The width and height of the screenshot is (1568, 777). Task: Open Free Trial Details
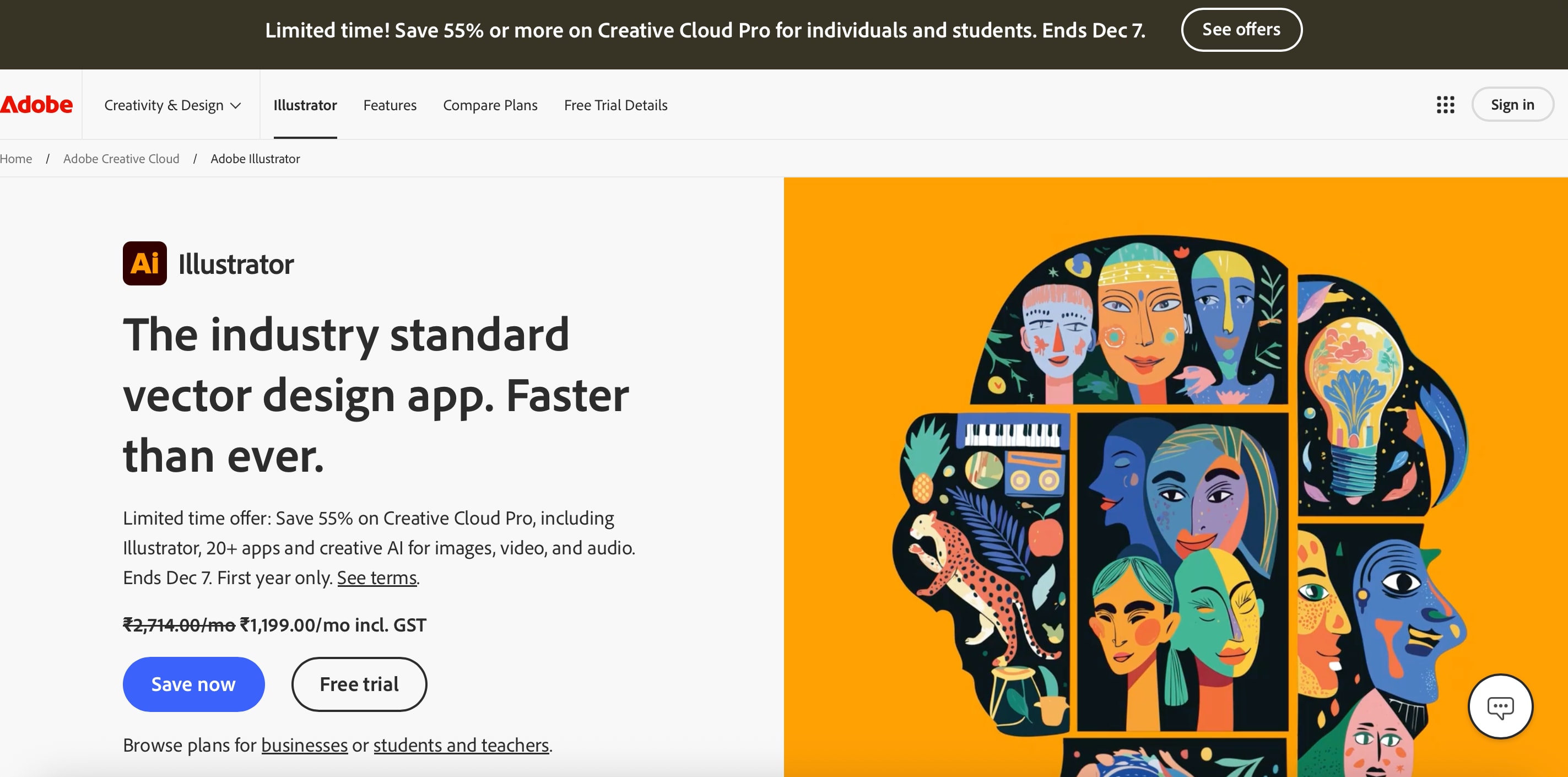coord(615,105)
